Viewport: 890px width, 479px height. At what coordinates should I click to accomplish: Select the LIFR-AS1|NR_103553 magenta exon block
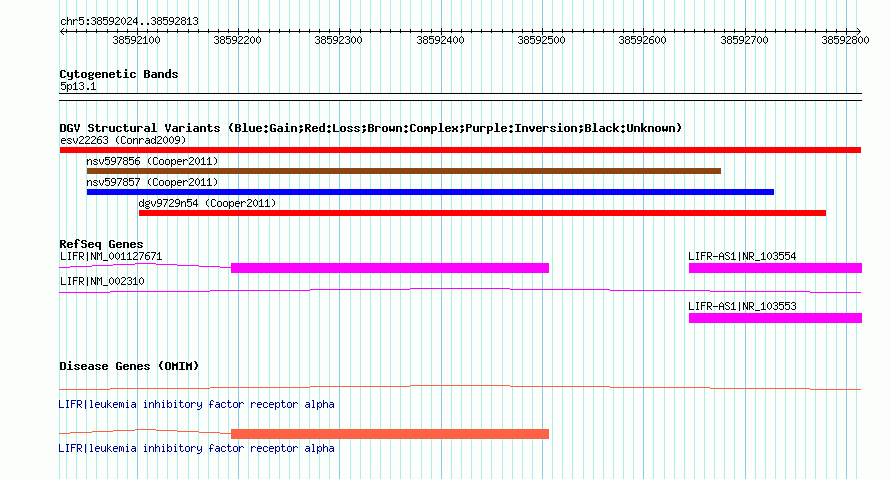click(x=775, y=318)
